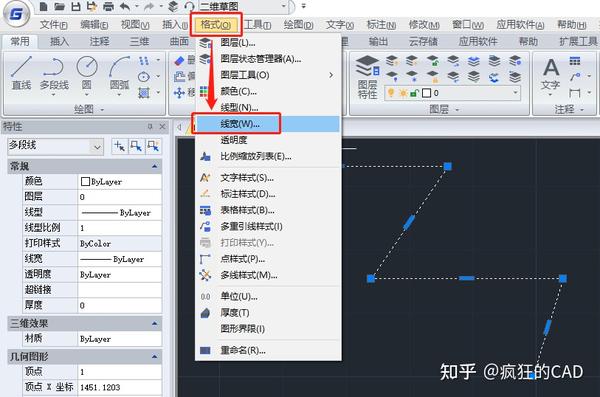Screen dimensions: 600x397
Task: Click the 顶点 X 坐标 value 1451.1203
Action: pos(119,387)
